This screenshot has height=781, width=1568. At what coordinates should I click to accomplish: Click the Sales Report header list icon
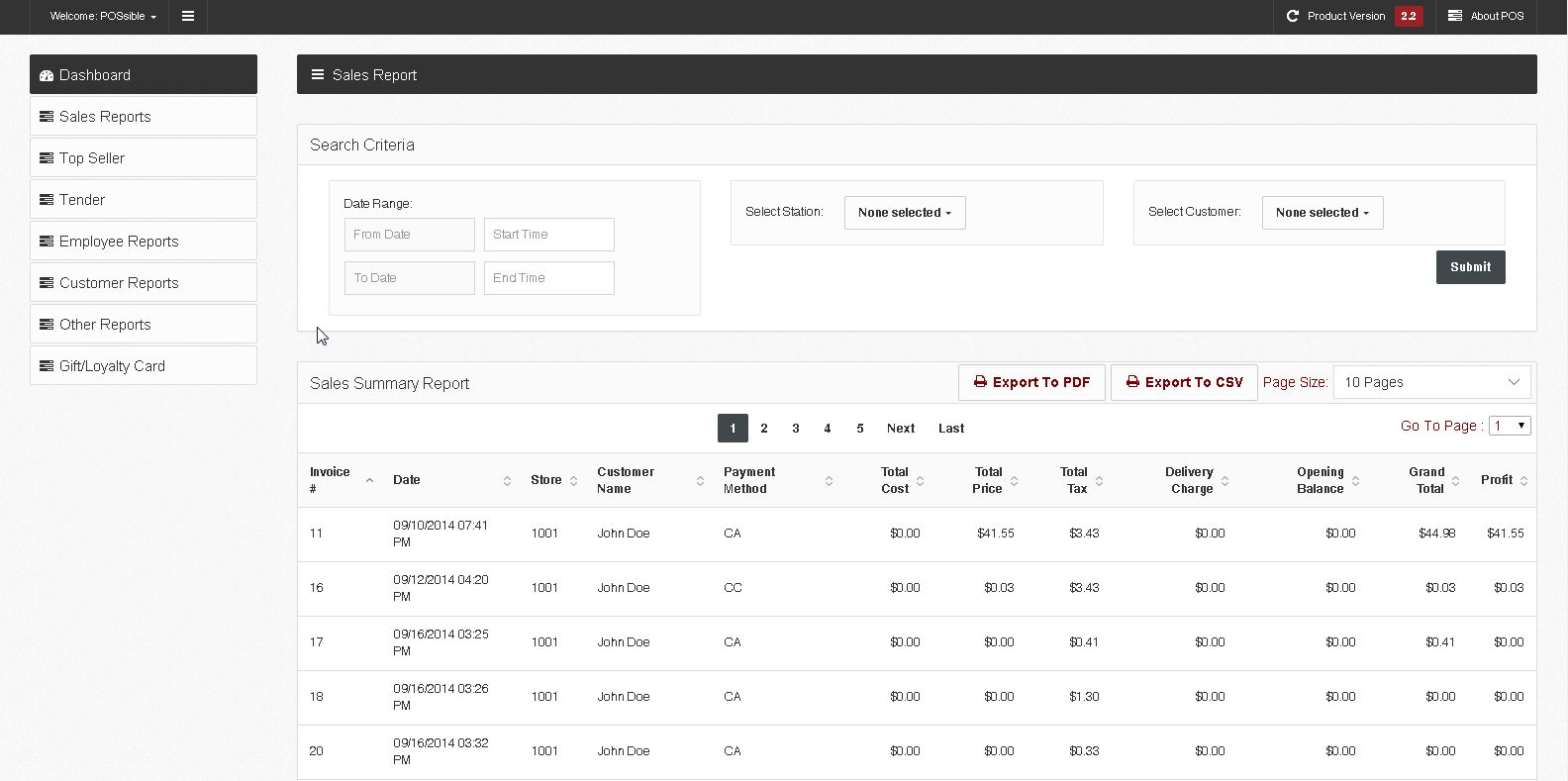318,75
